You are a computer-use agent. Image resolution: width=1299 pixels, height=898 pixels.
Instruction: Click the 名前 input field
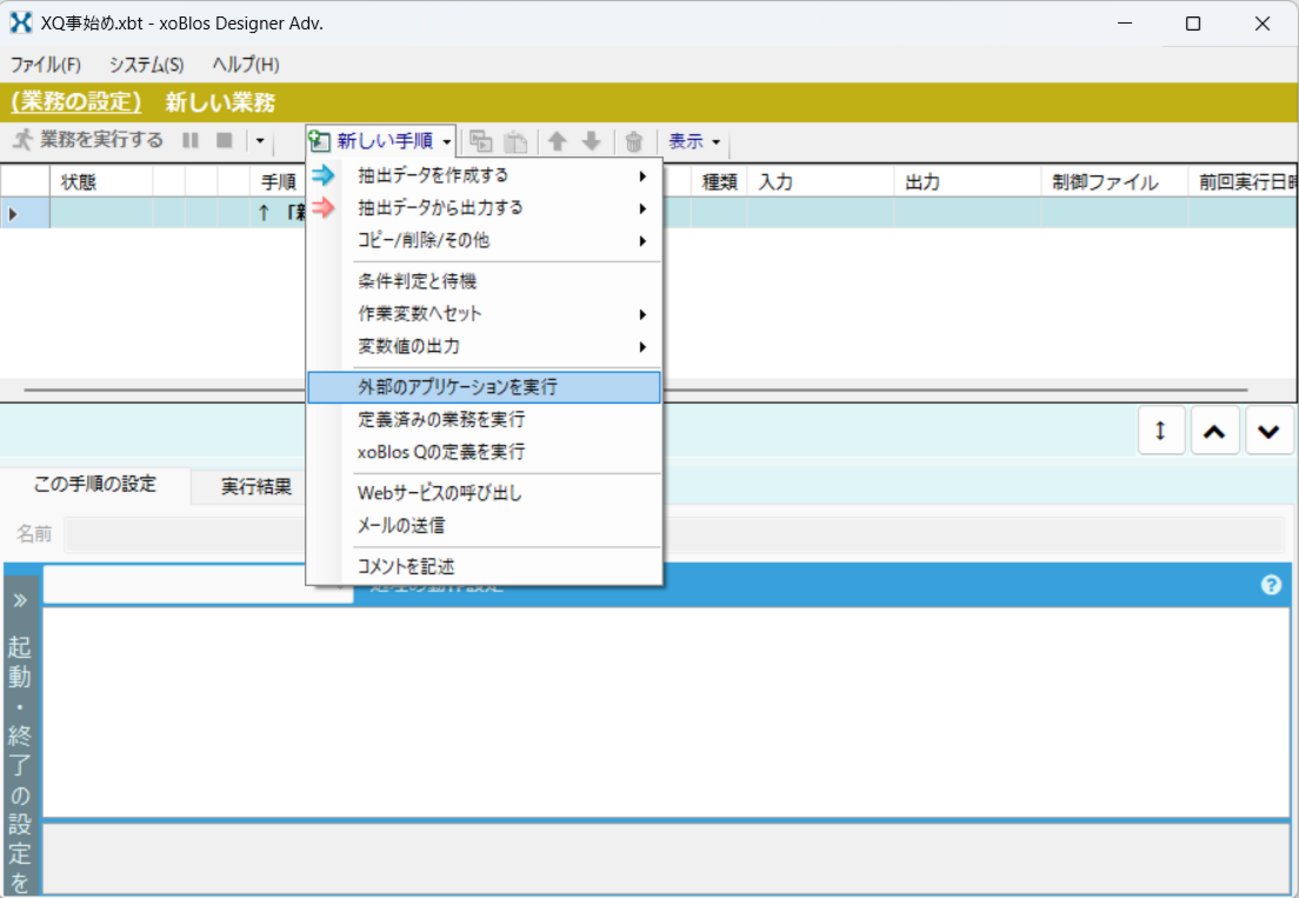(x=674, y=534)
